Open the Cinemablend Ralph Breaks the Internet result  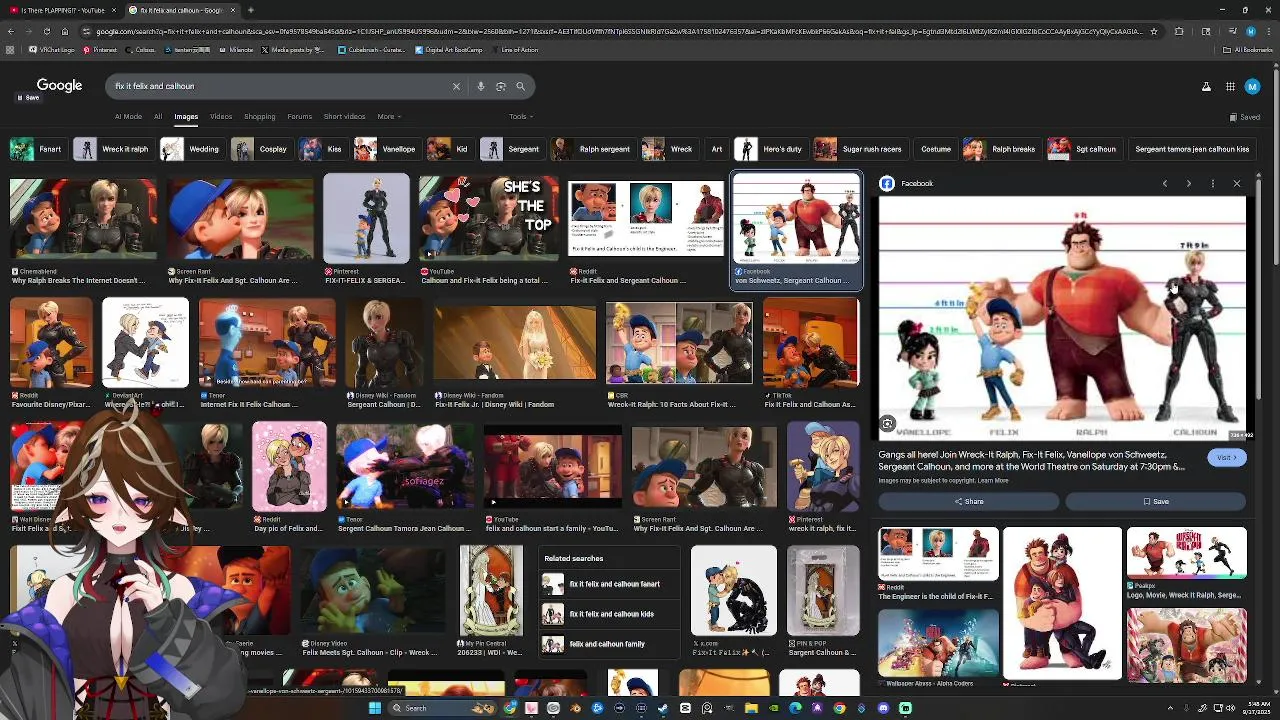(83, 231)
